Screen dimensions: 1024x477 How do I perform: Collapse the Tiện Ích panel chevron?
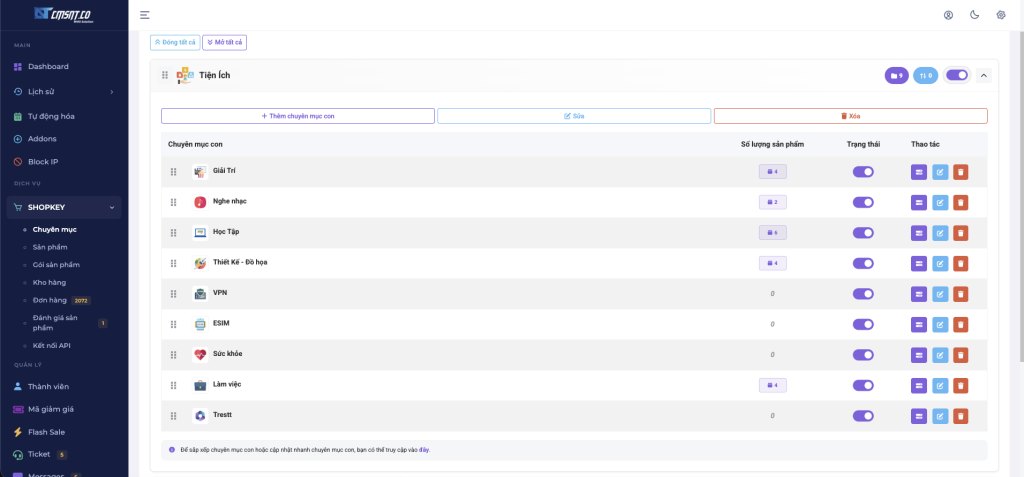click(983, 75)
